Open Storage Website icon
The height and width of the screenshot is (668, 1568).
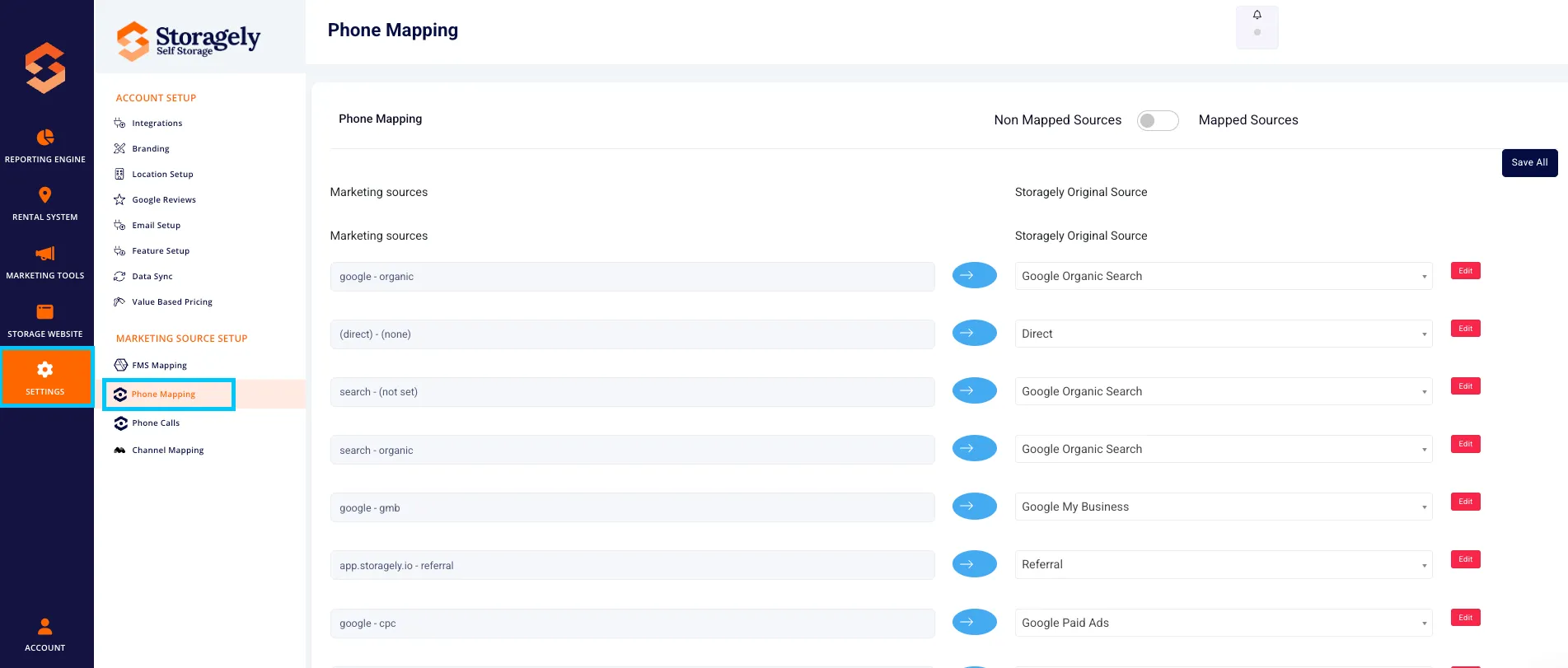pos(45,311)
